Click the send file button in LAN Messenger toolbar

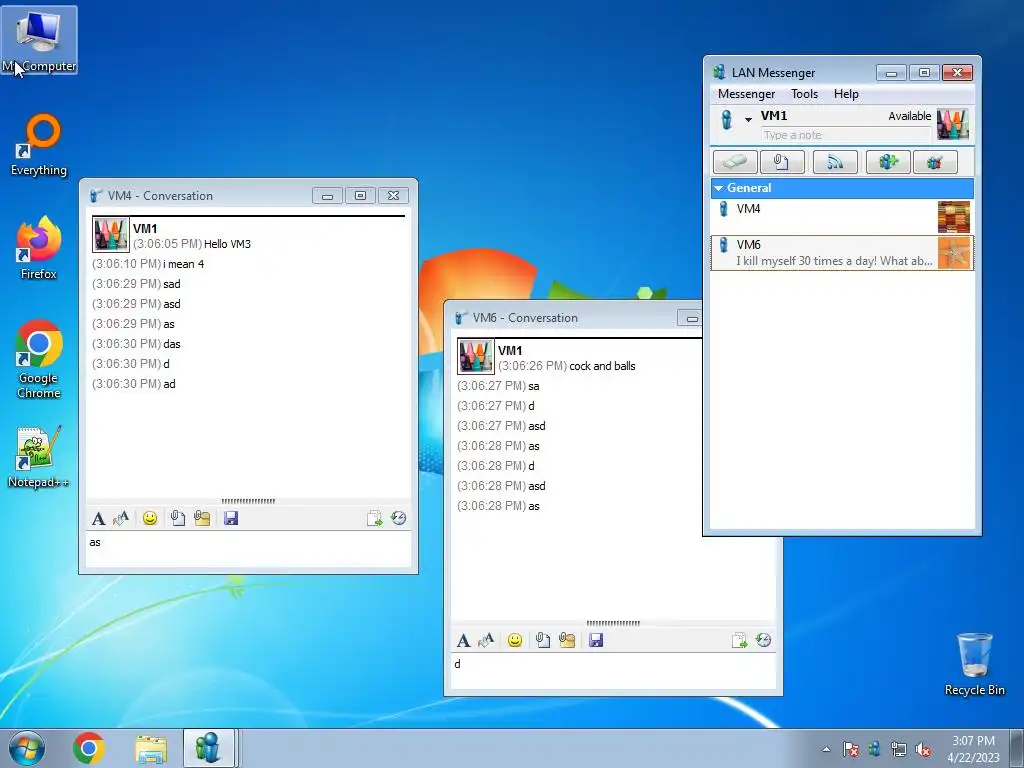(x=782, y=162)
